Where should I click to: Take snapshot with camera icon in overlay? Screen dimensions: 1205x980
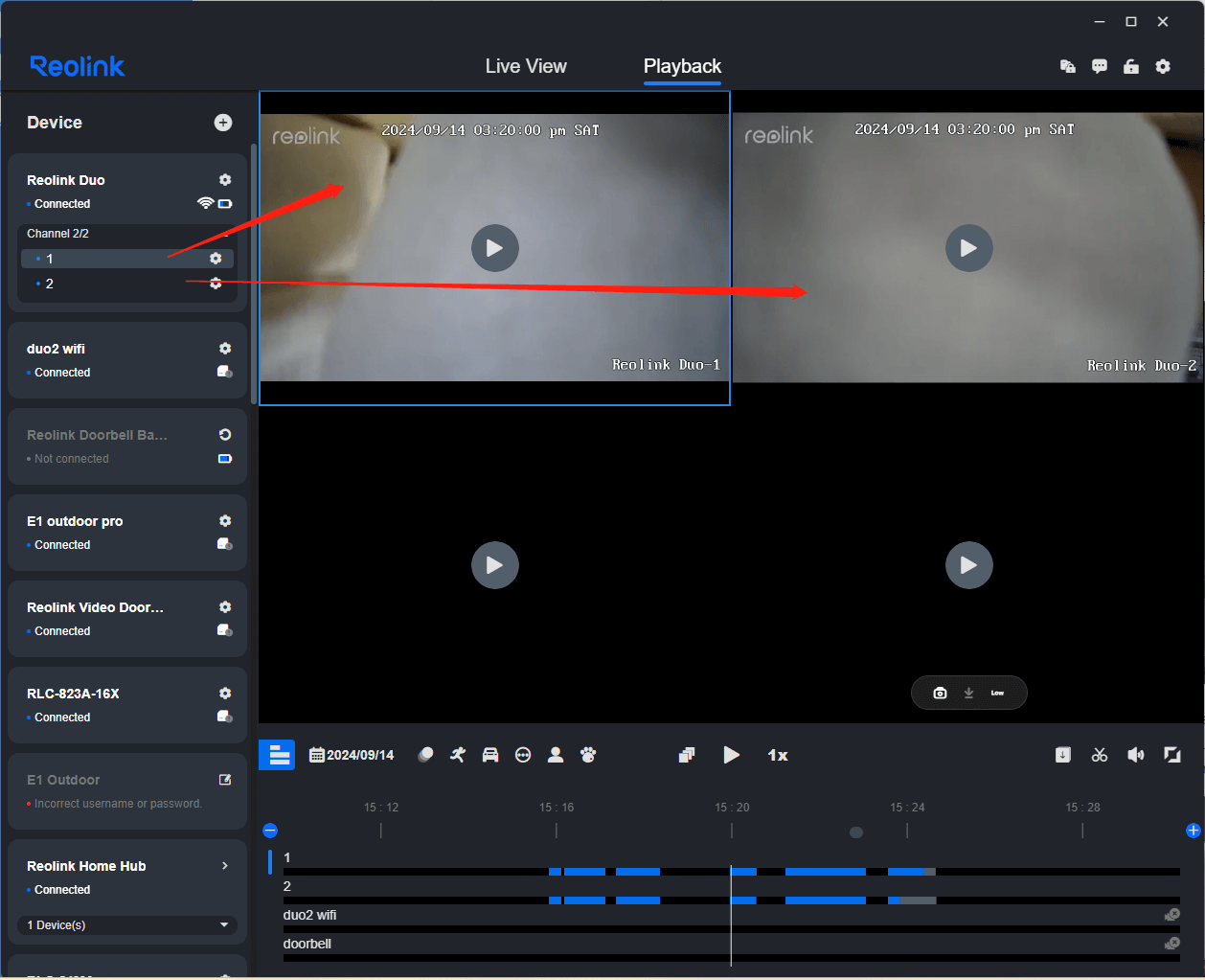pyautogui.click(x=940, y=693)
